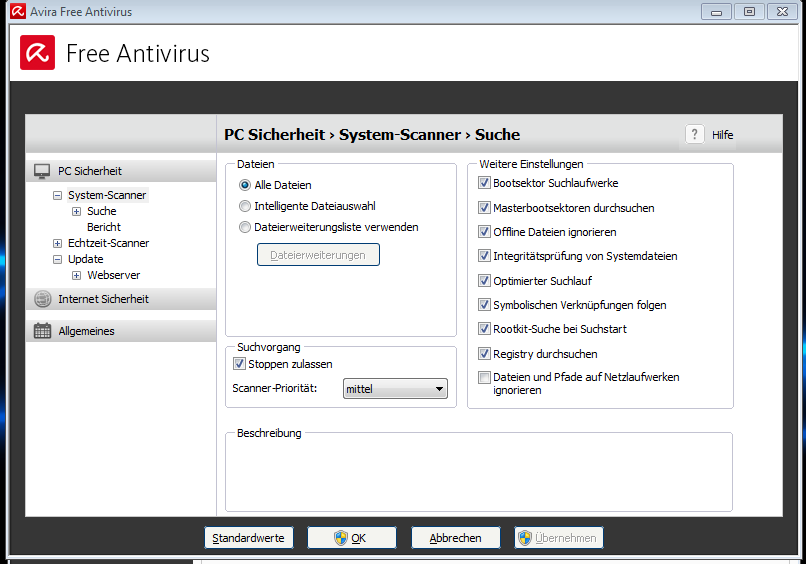806x564 pixels.
Task: Click the Standardwerte button
Action: point(249,538)
